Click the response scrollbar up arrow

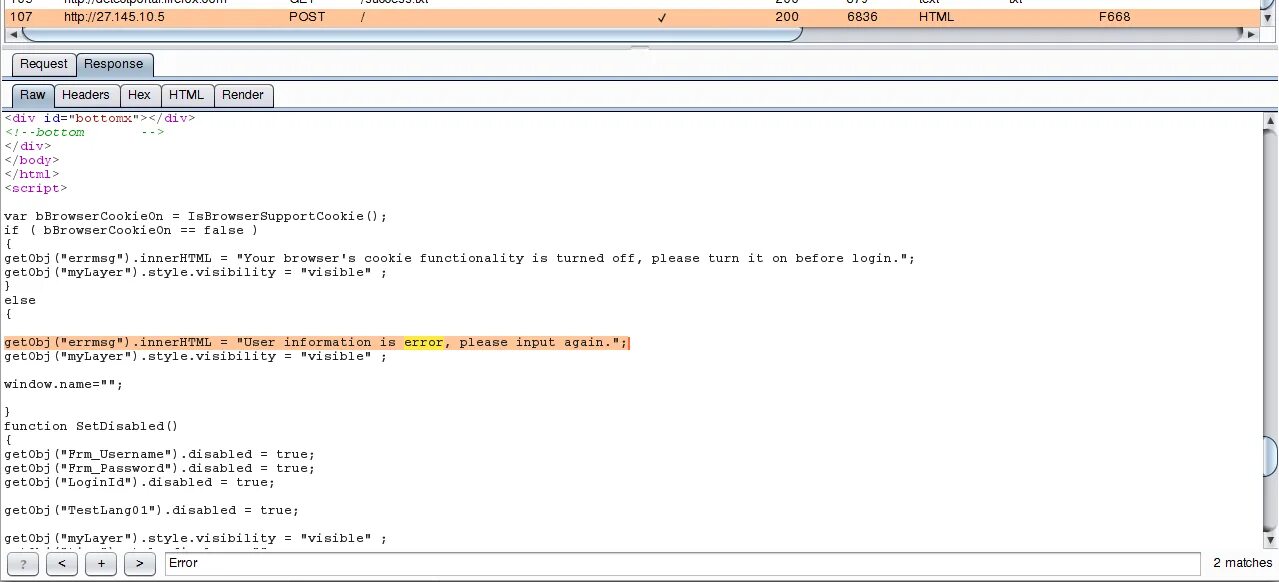(1270, 122)
